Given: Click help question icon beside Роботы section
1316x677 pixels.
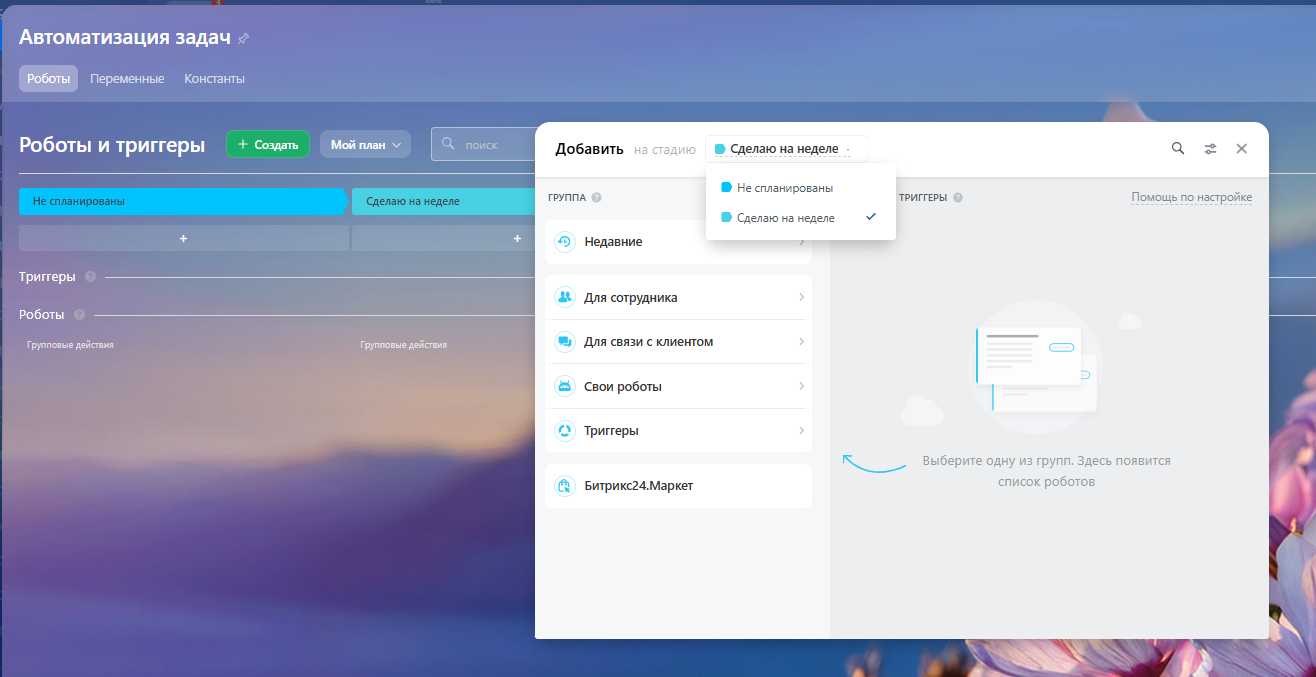Looking at the screenshot, I should (x=79, y=315).
